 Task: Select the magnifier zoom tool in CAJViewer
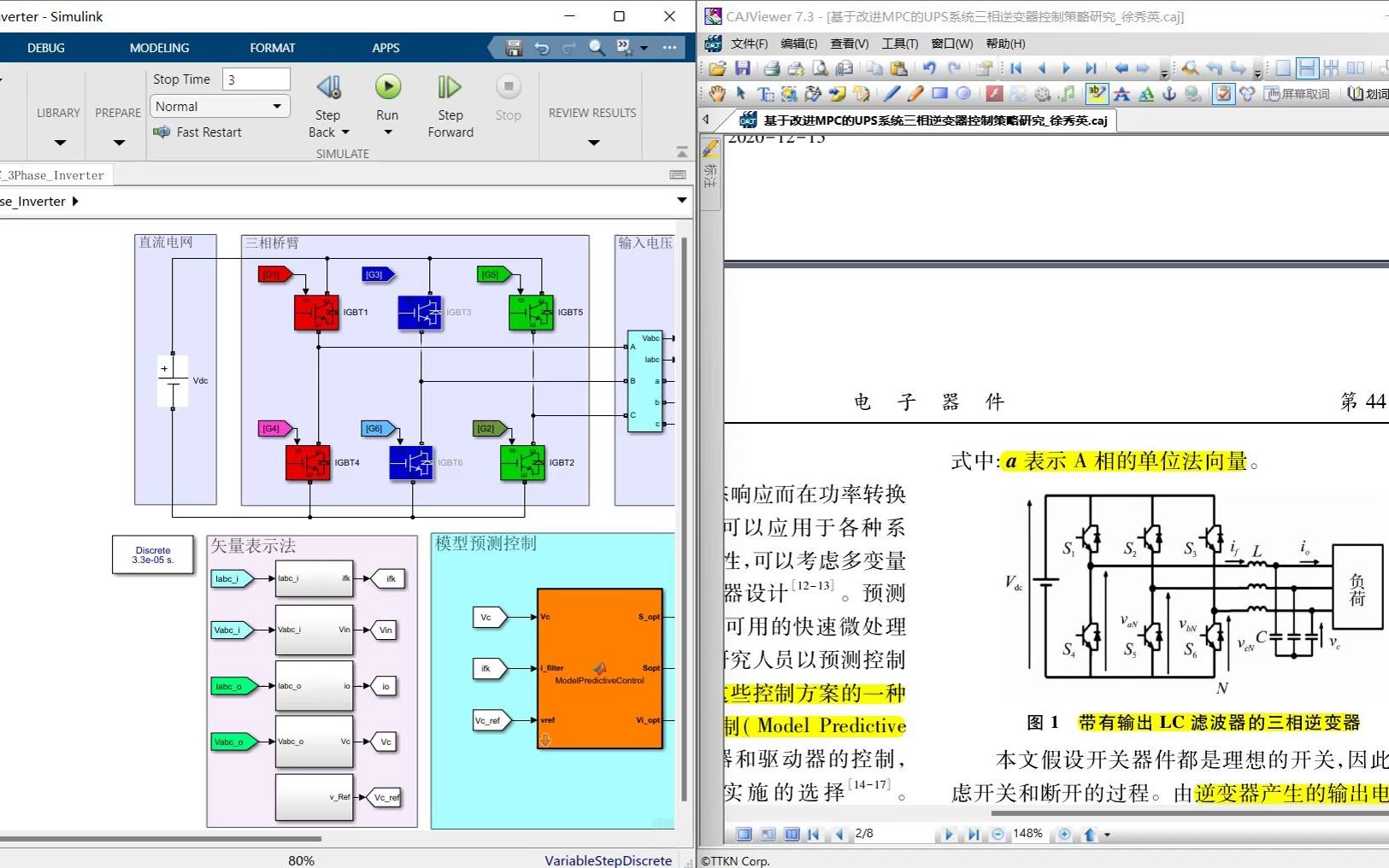click(1192, 67)
